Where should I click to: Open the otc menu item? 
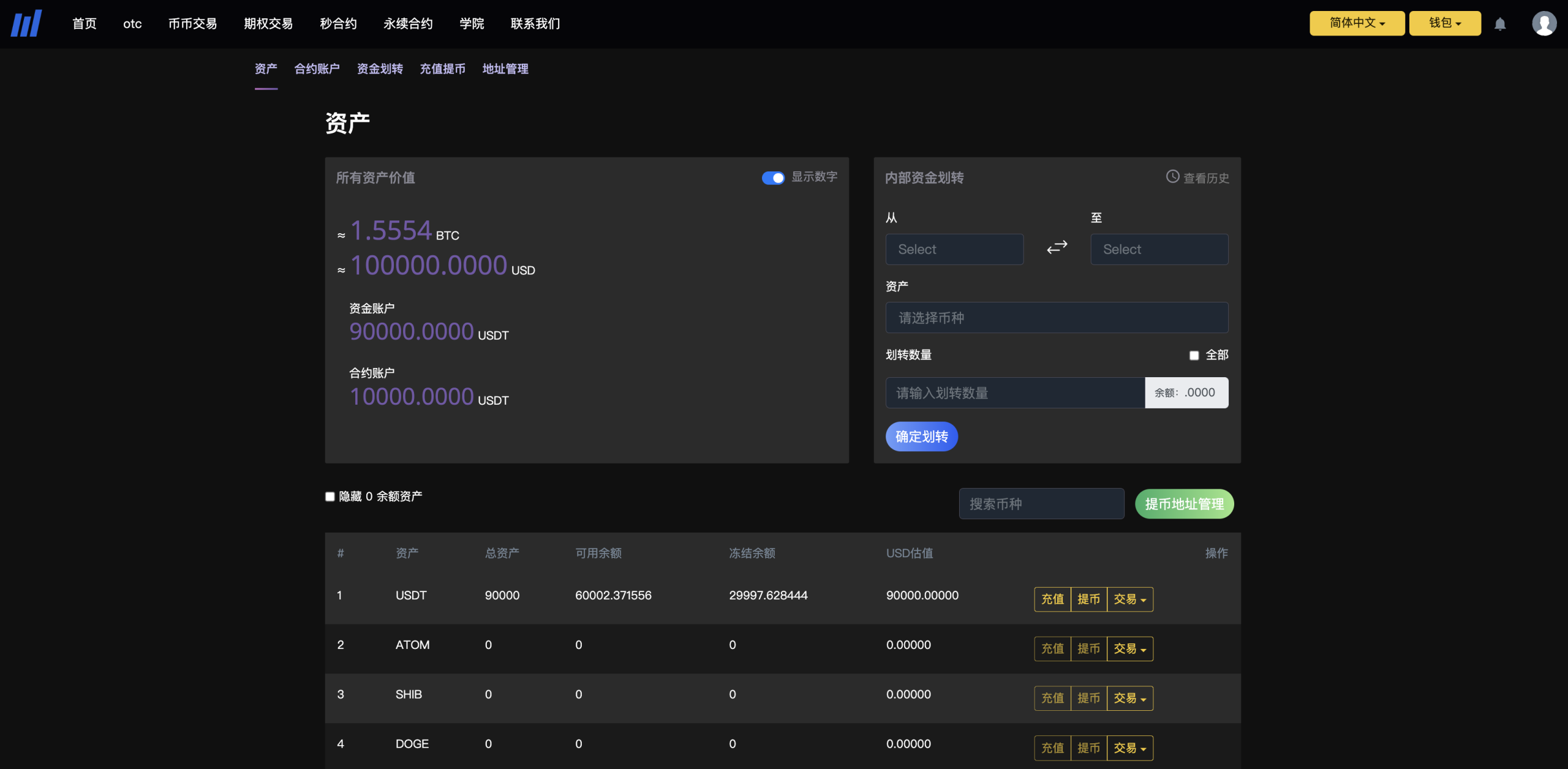[132, 24]
